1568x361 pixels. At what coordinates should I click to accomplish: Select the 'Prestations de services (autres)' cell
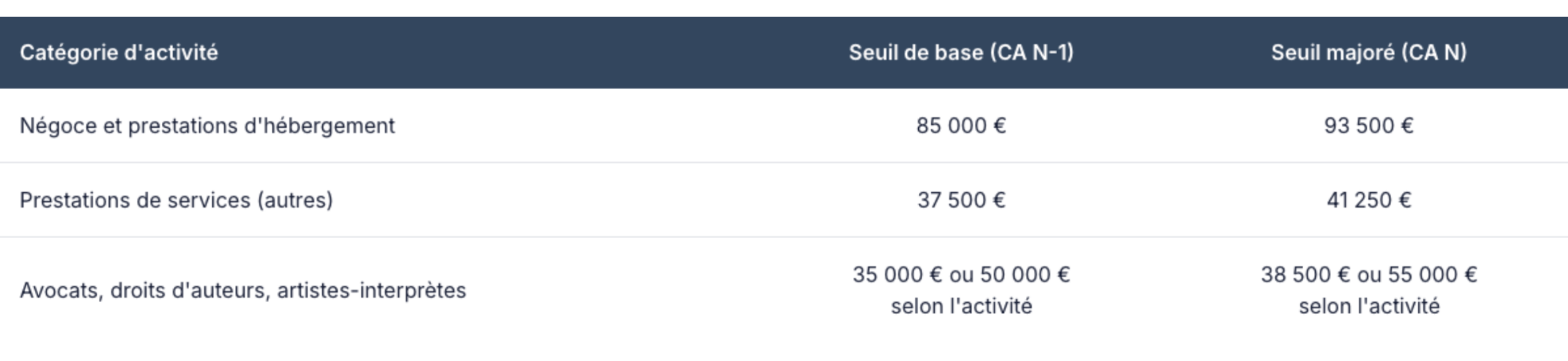pyautogui.click(x=177, y=200)
